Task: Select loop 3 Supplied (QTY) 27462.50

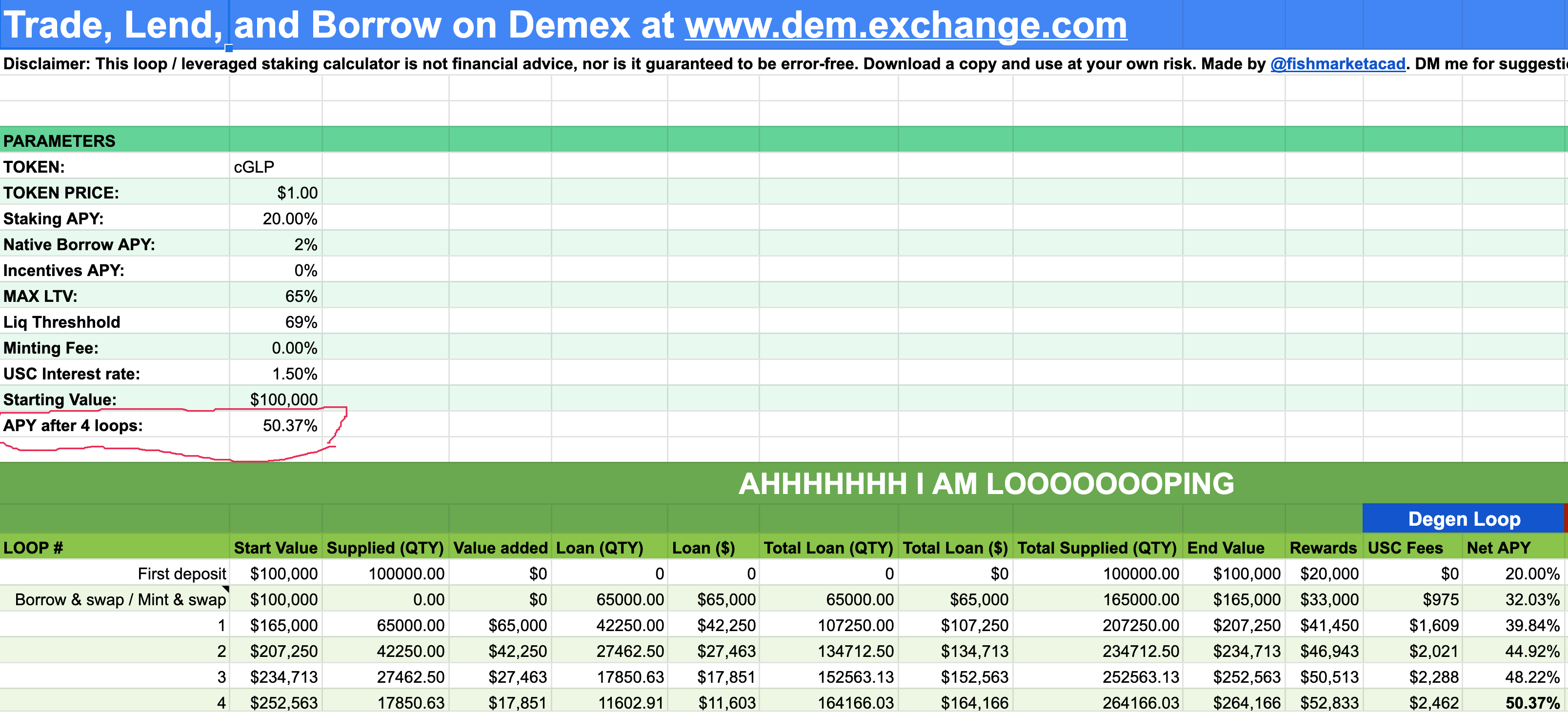Action: click(x=385, y=677)
